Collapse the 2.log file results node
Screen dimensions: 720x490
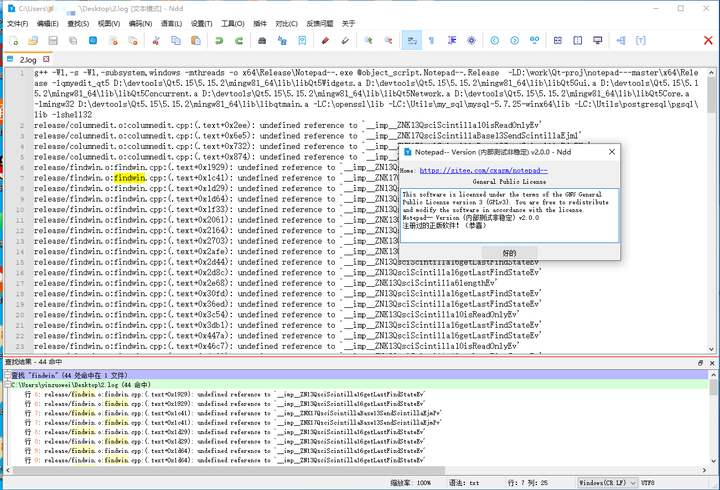coord(7,383)
